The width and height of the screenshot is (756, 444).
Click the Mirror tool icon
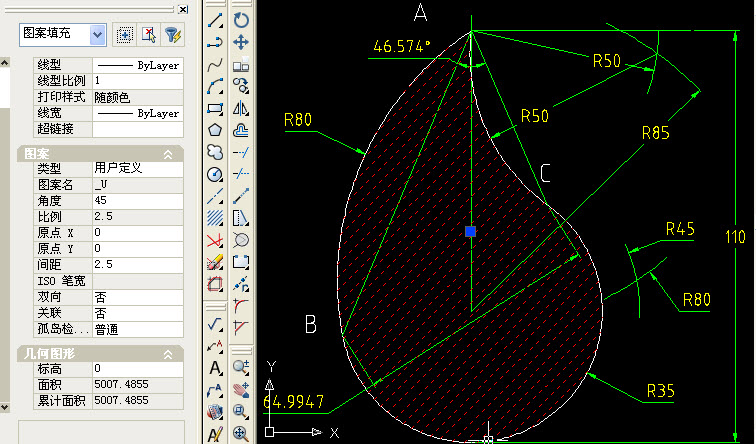point(241,108)
